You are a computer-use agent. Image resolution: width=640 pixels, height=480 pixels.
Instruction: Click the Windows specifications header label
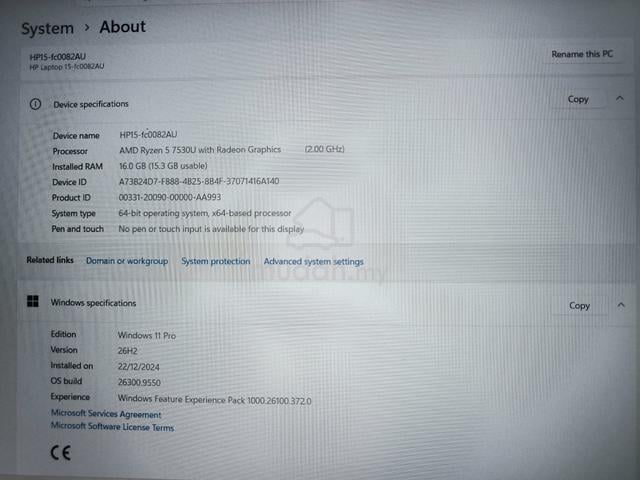pos(93,303)
